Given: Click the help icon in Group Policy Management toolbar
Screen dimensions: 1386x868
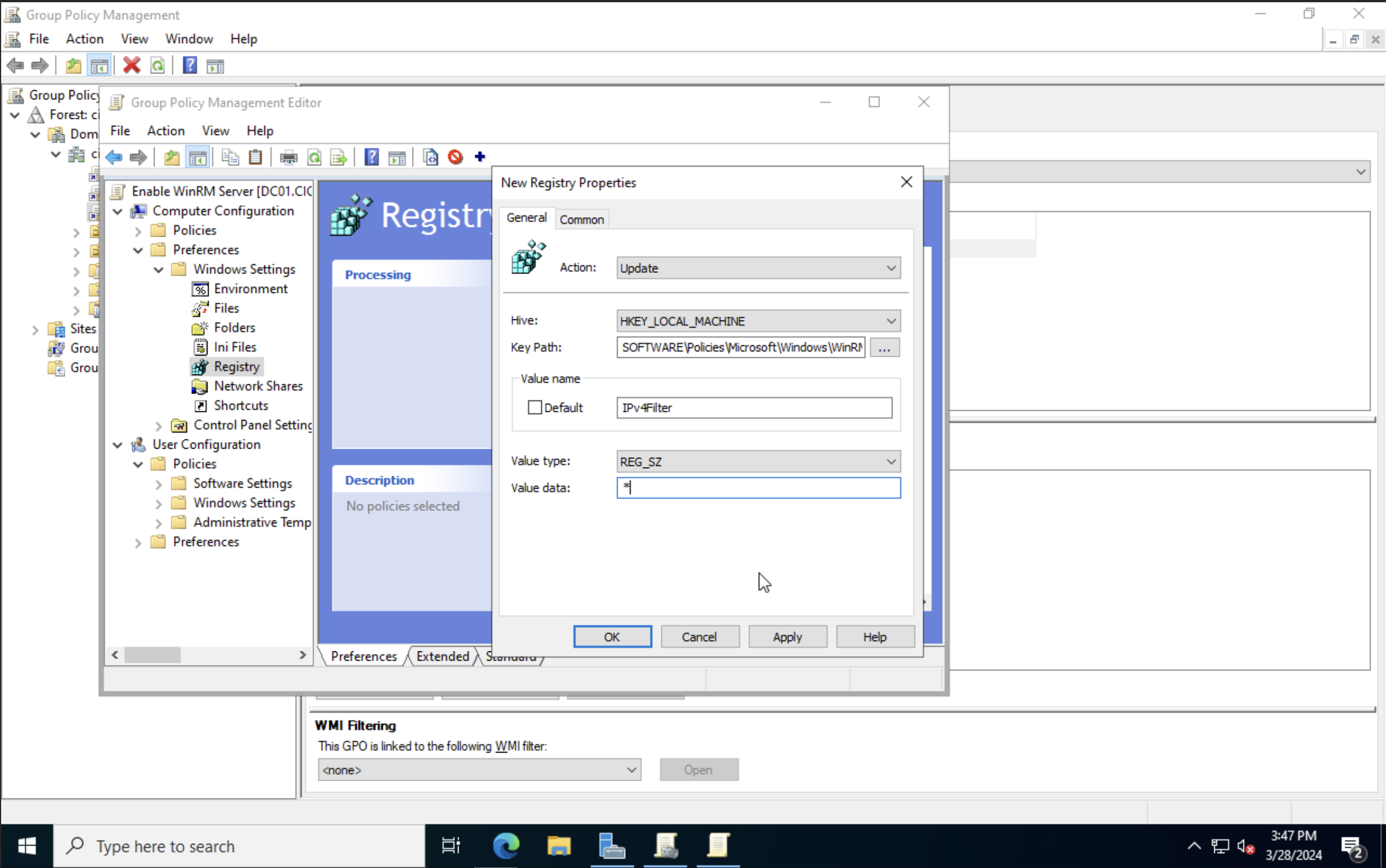Looking at the screenshot, I should pos(190,65).
